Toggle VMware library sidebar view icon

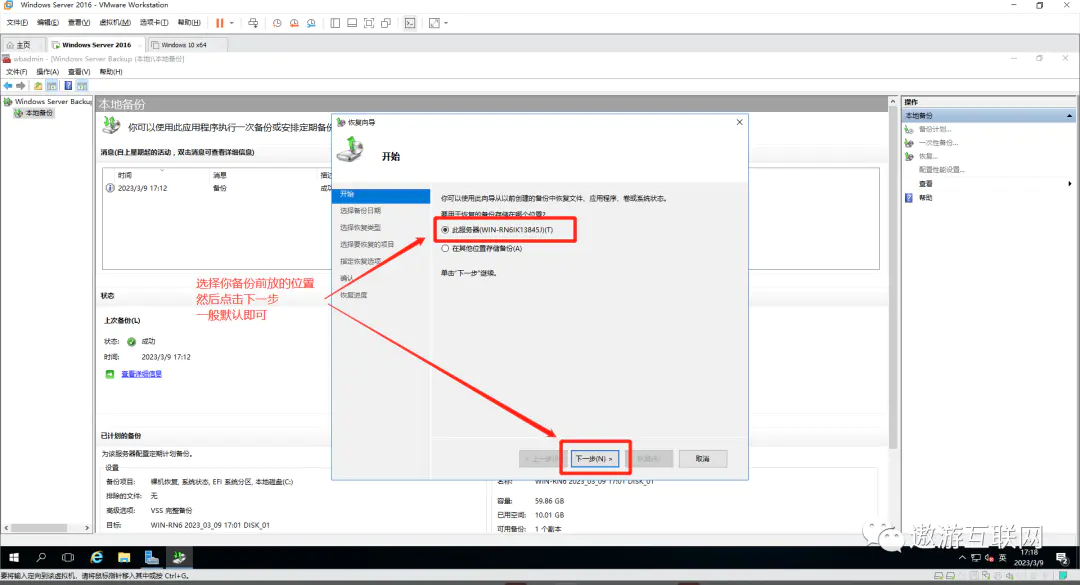[335, 23]
